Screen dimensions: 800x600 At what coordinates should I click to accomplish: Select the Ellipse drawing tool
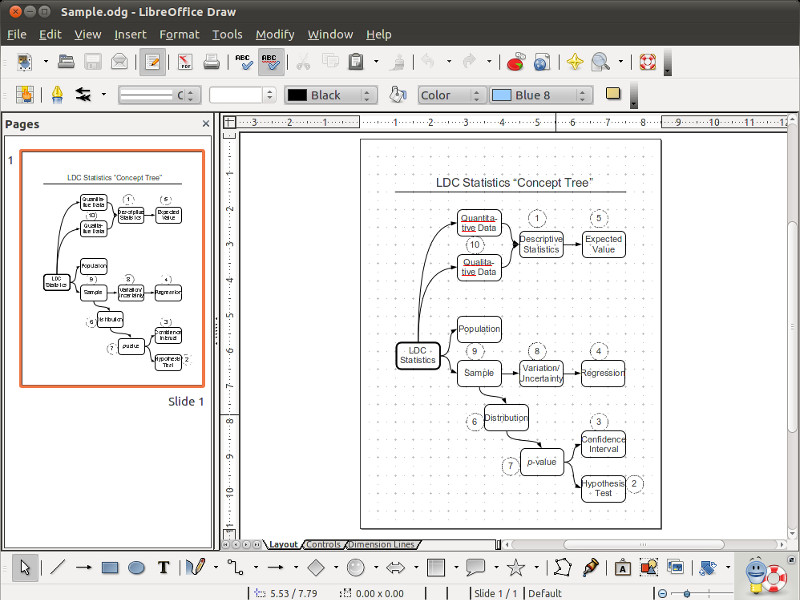[136, 568]
